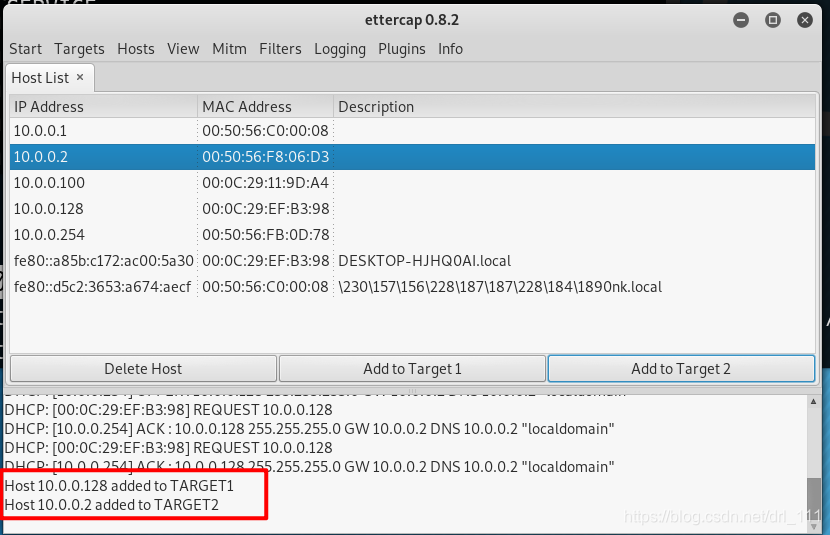
Task: Open the Mitm menu
Action: [229, 49]
